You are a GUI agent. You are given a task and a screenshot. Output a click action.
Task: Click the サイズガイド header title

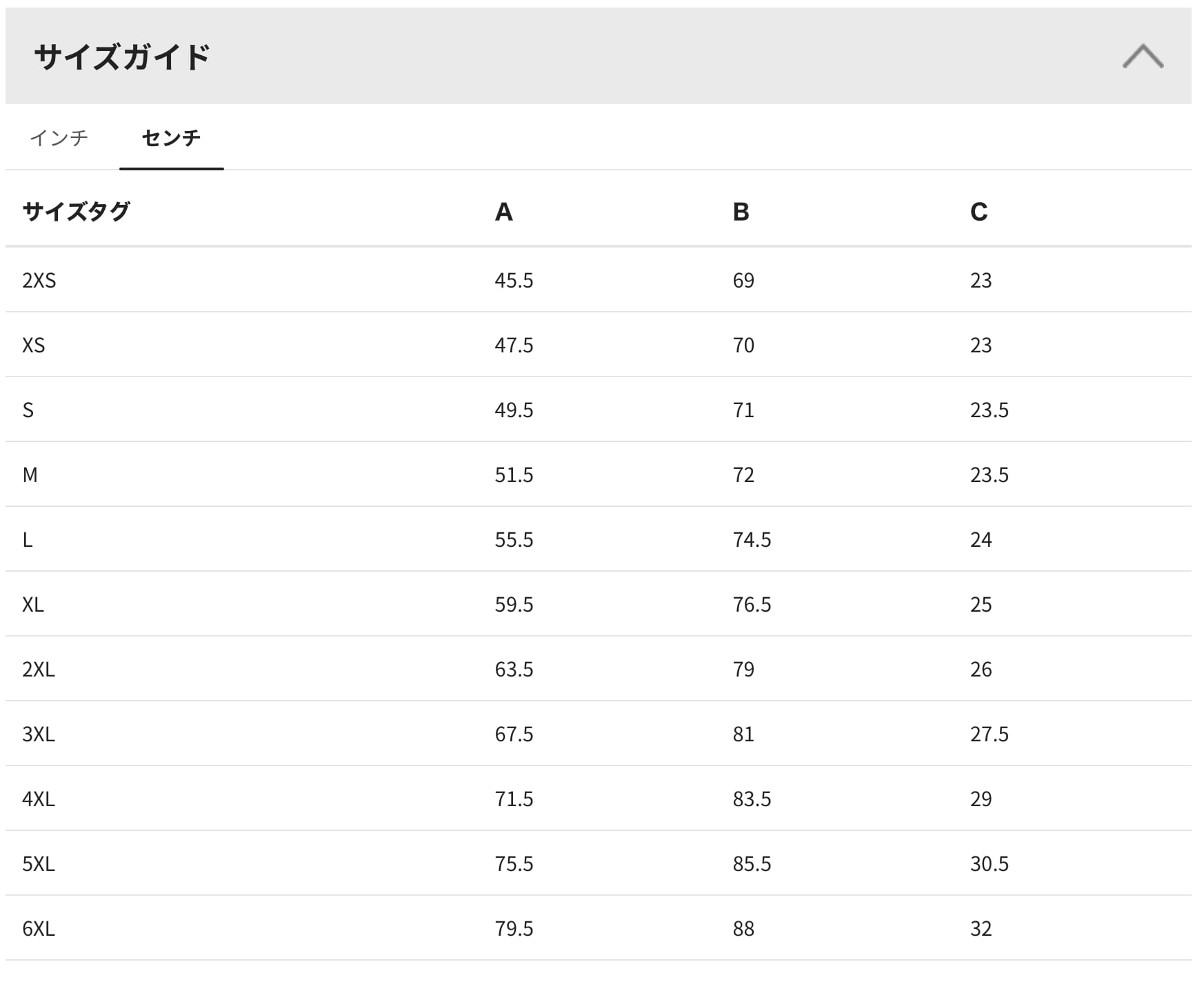coord(122,57)
